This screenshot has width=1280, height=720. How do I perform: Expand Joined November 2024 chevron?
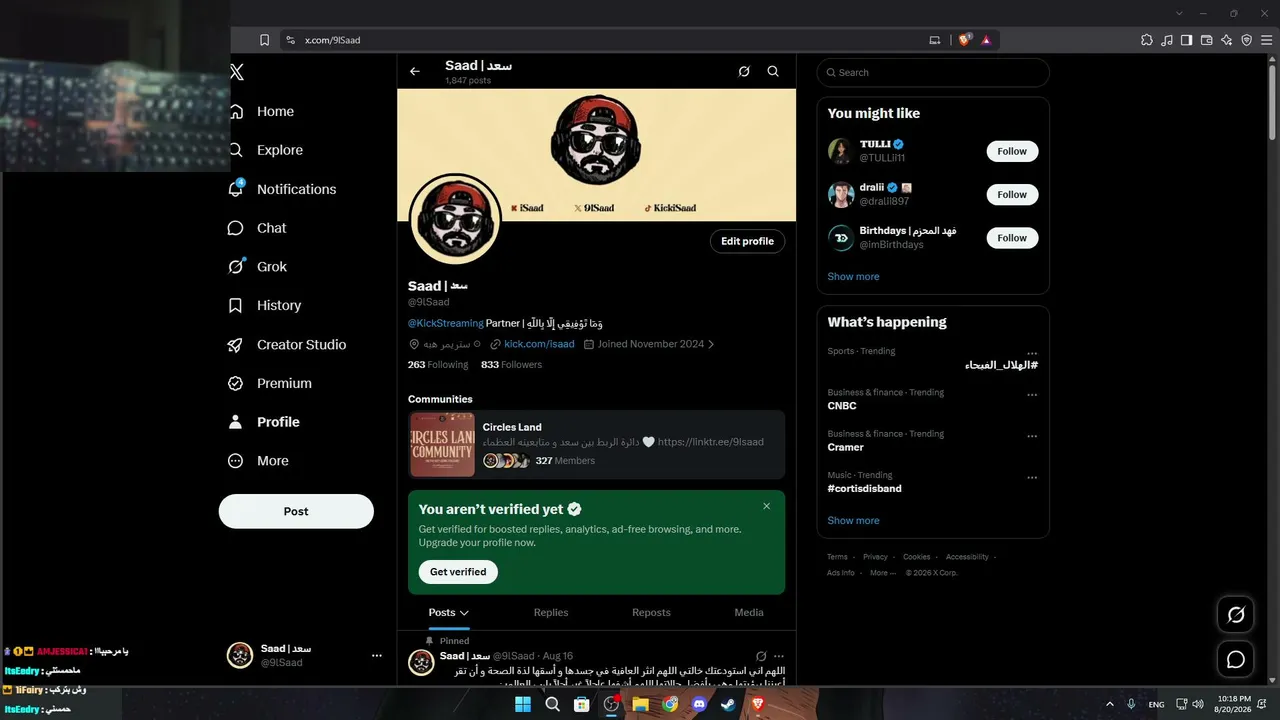[x=711, y=344]
